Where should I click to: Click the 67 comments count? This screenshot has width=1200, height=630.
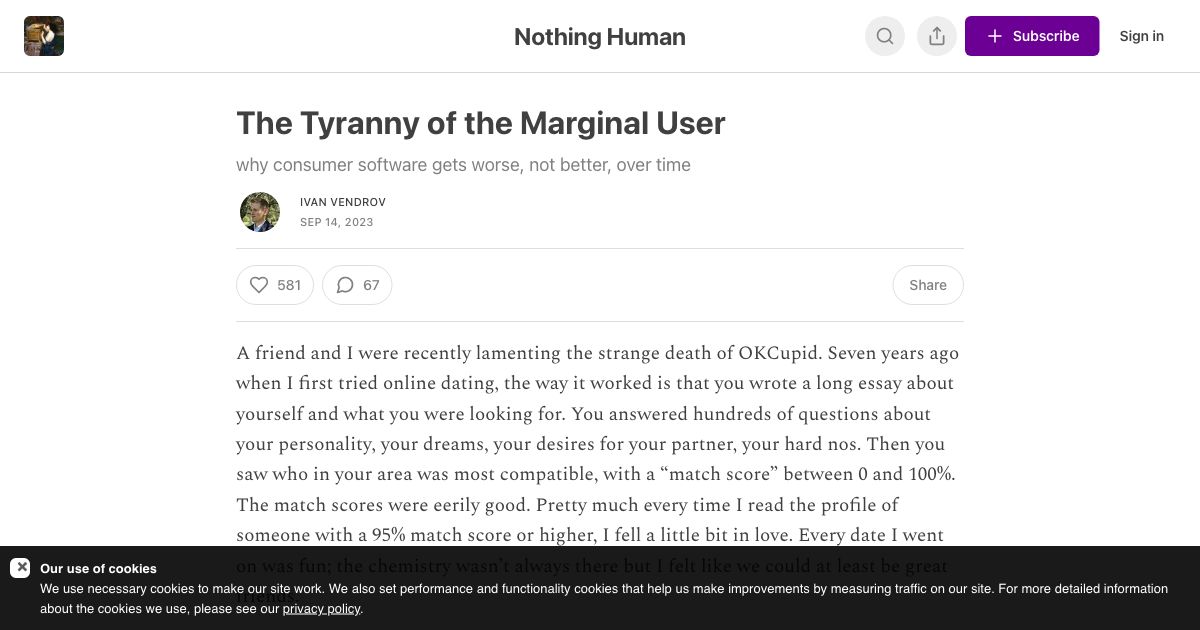(x=371, y=285)
